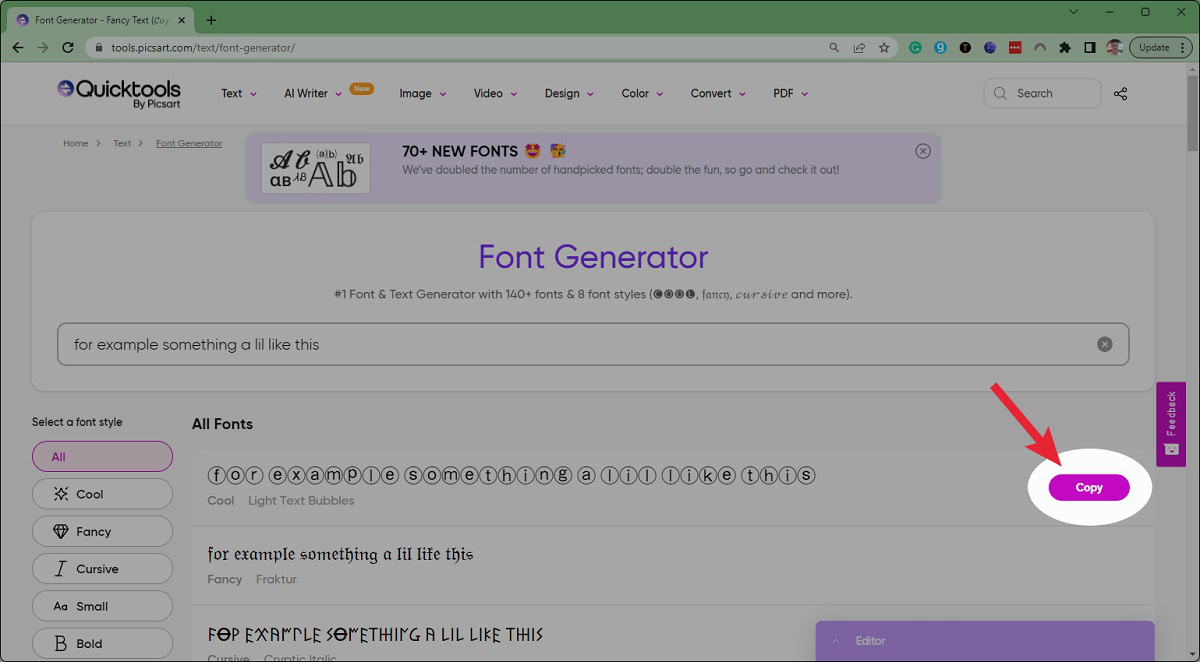Screen dimensions: 1200x662
Task: Open the black 'T' extension icon
Action: [x=965, y=47]
